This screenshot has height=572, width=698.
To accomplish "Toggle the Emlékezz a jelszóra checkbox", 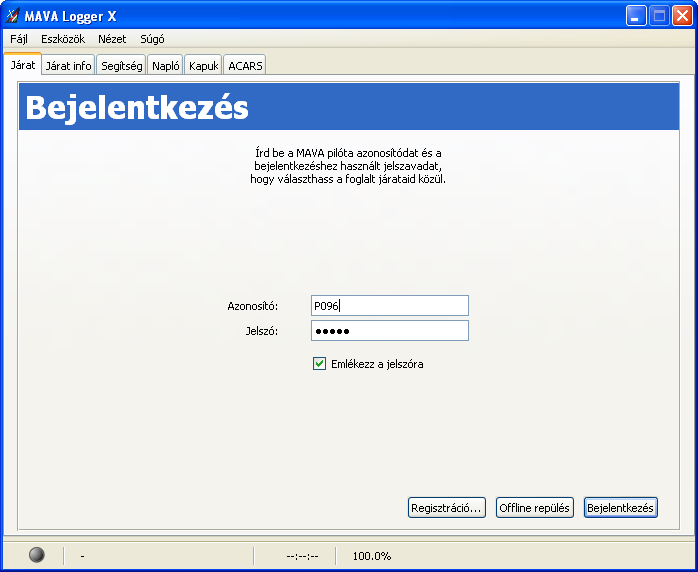I will click(319, 364).
